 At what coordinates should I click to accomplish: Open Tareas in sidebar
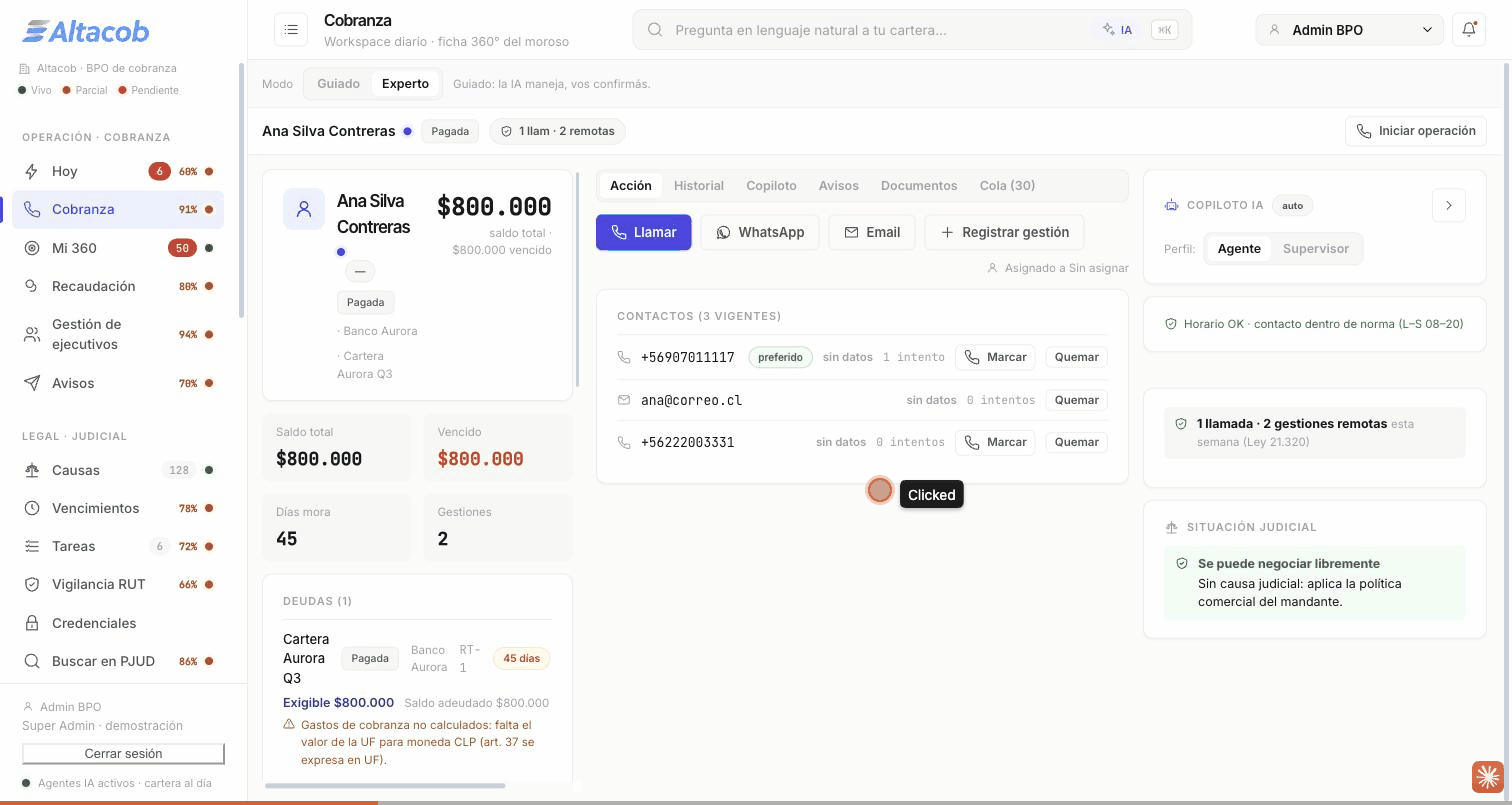pyautogui.click(x=118, y=546)
